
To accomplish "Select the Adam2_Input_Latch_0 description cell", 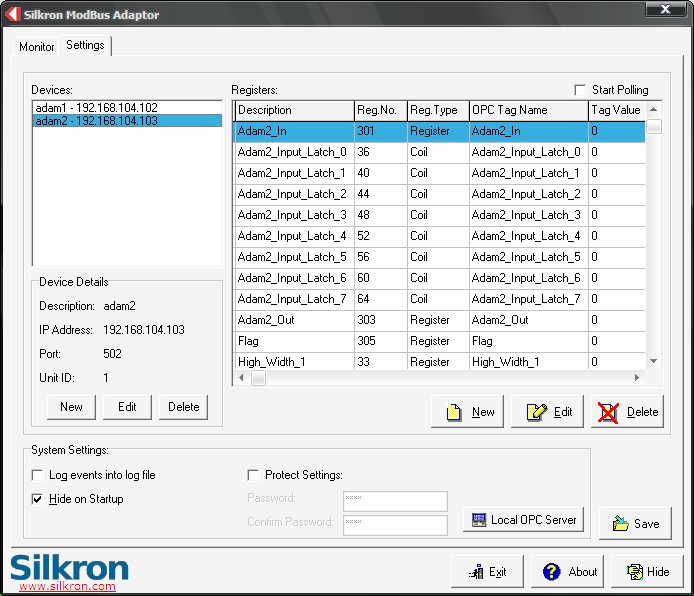I will click(294, 152).
